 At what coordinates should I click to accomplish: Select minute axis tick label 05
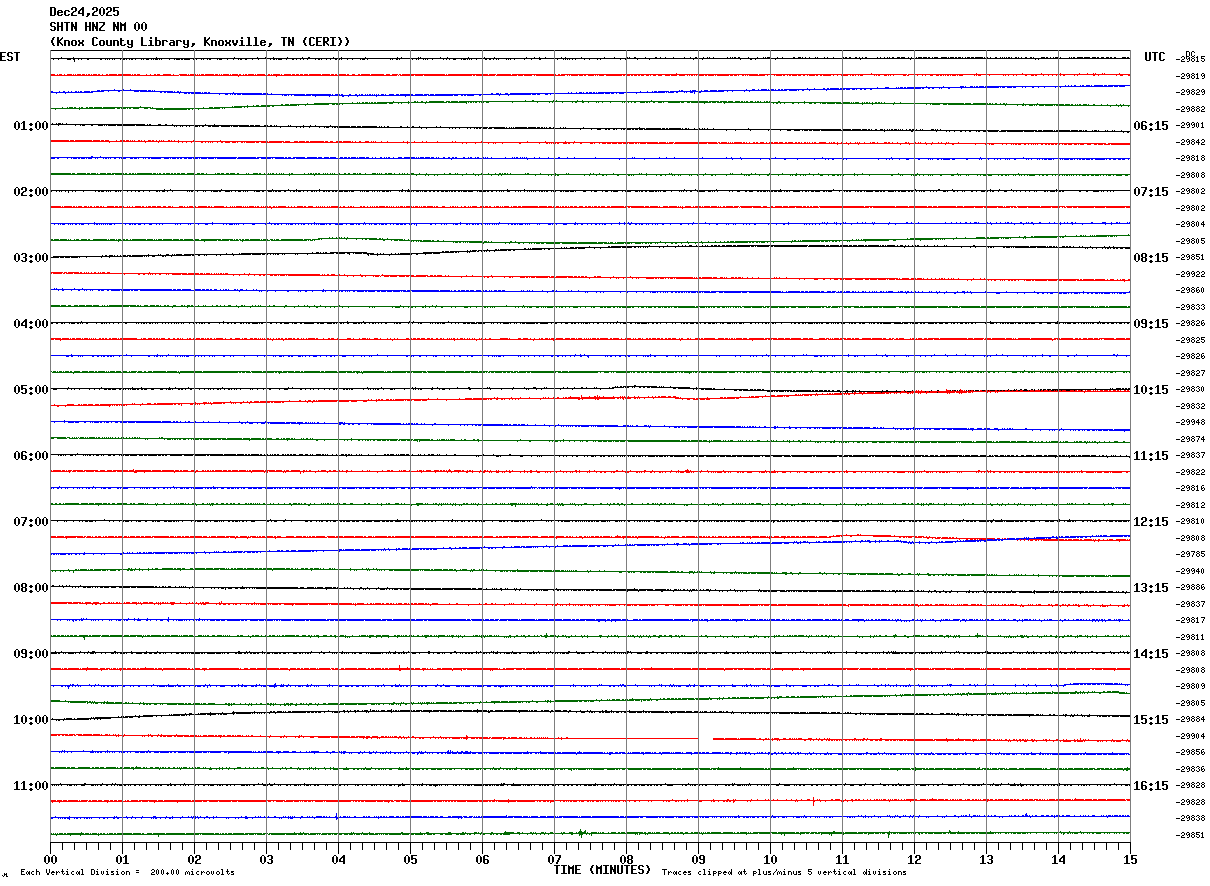(x=410, y=859)
